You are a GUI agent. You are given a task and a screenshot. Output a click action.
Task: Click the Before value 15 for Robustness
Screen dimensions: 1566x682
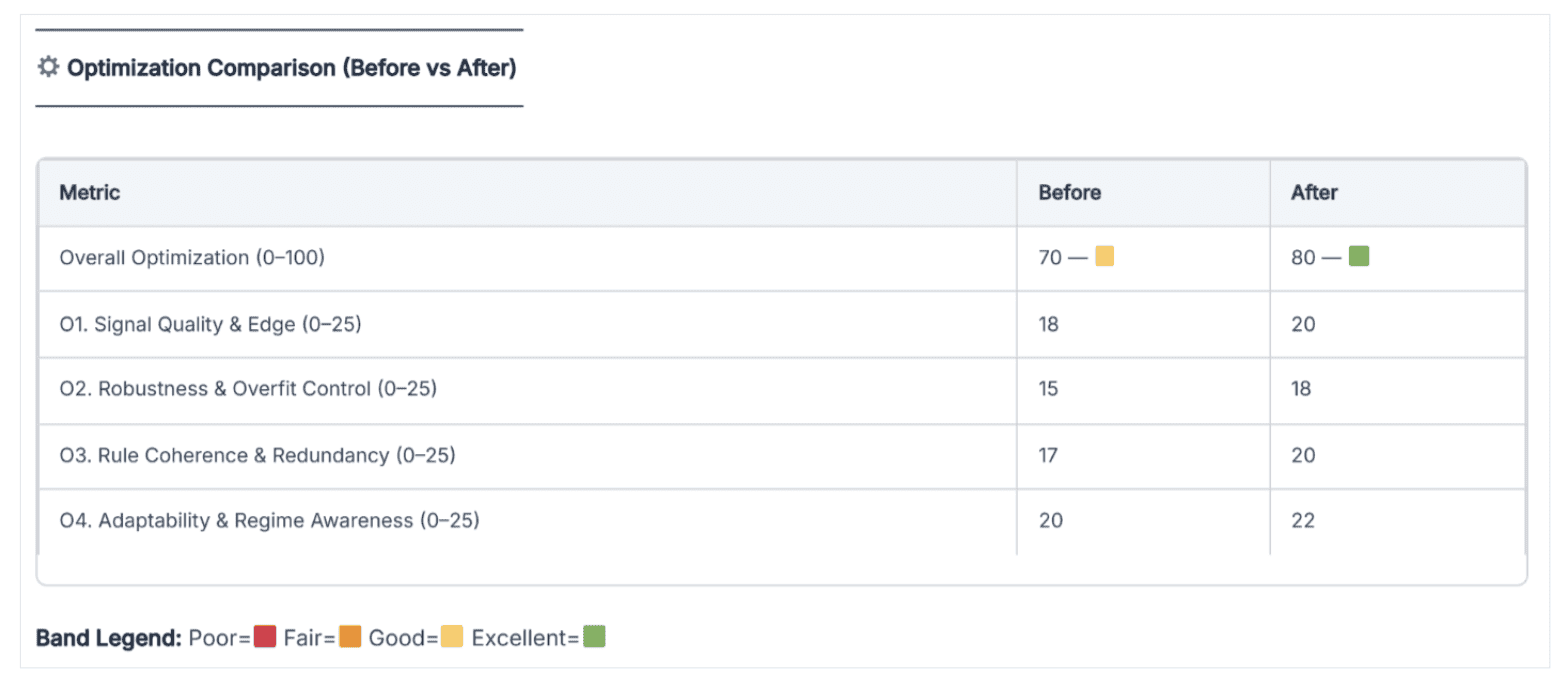tap(1049, 389)
